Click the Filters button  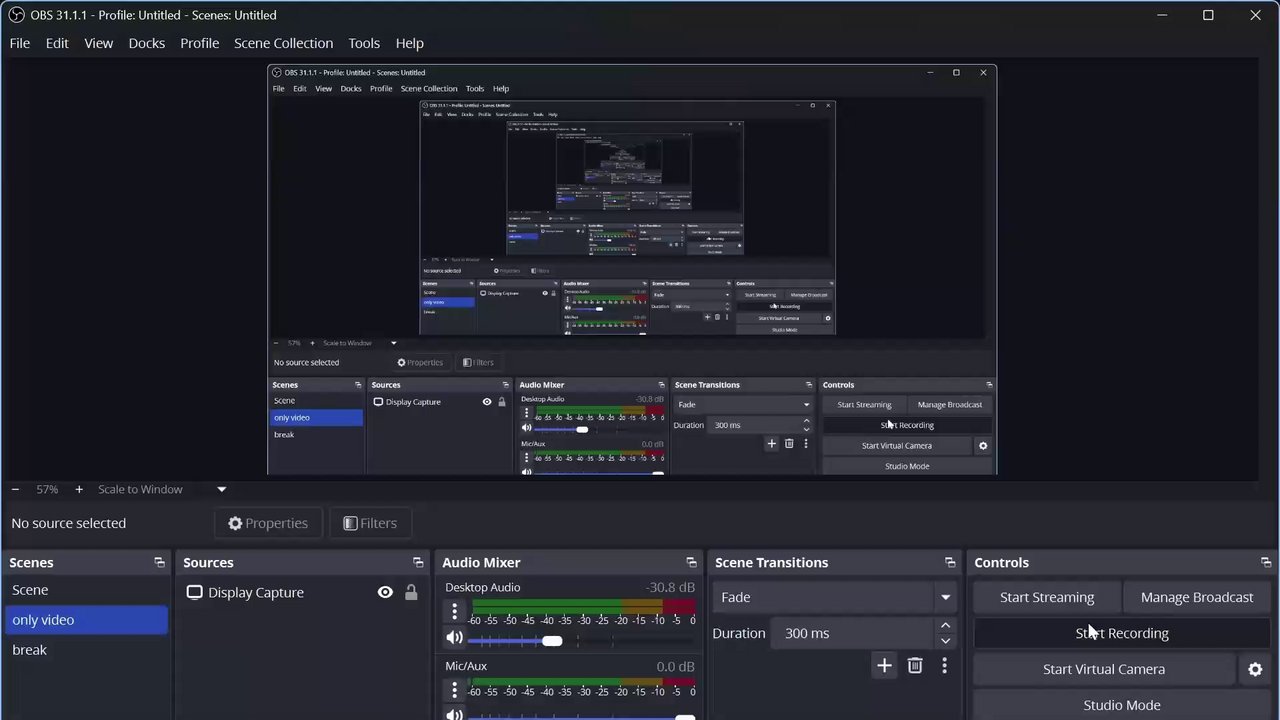[370, 523]
